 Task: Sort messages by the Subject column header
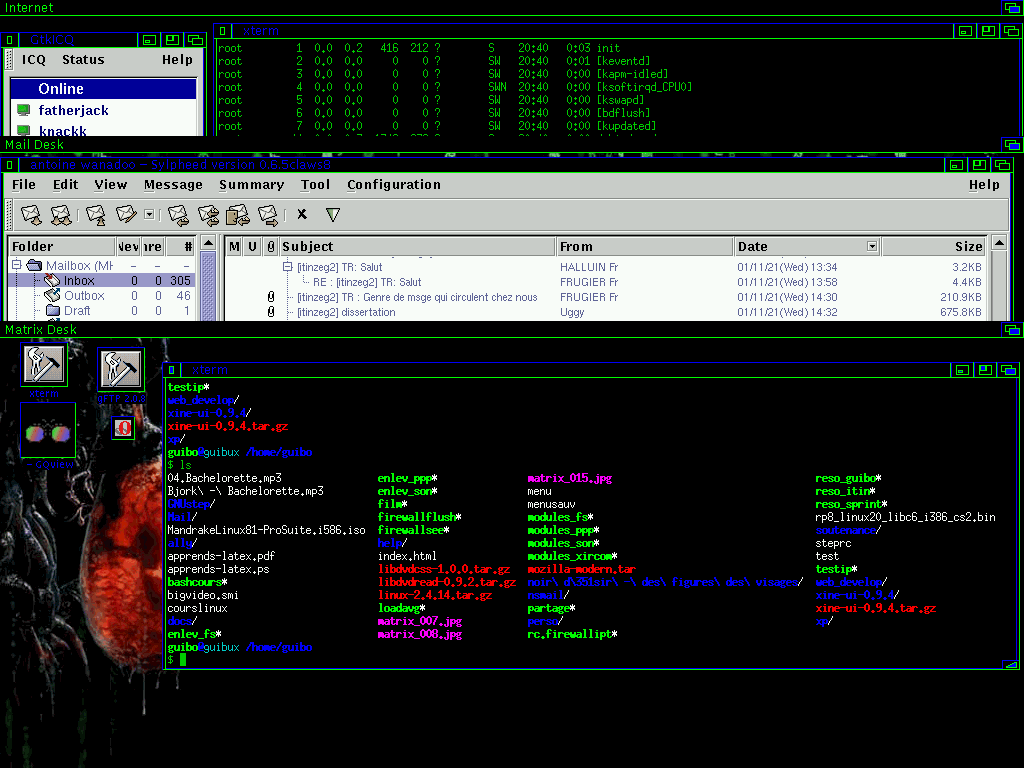418,246
